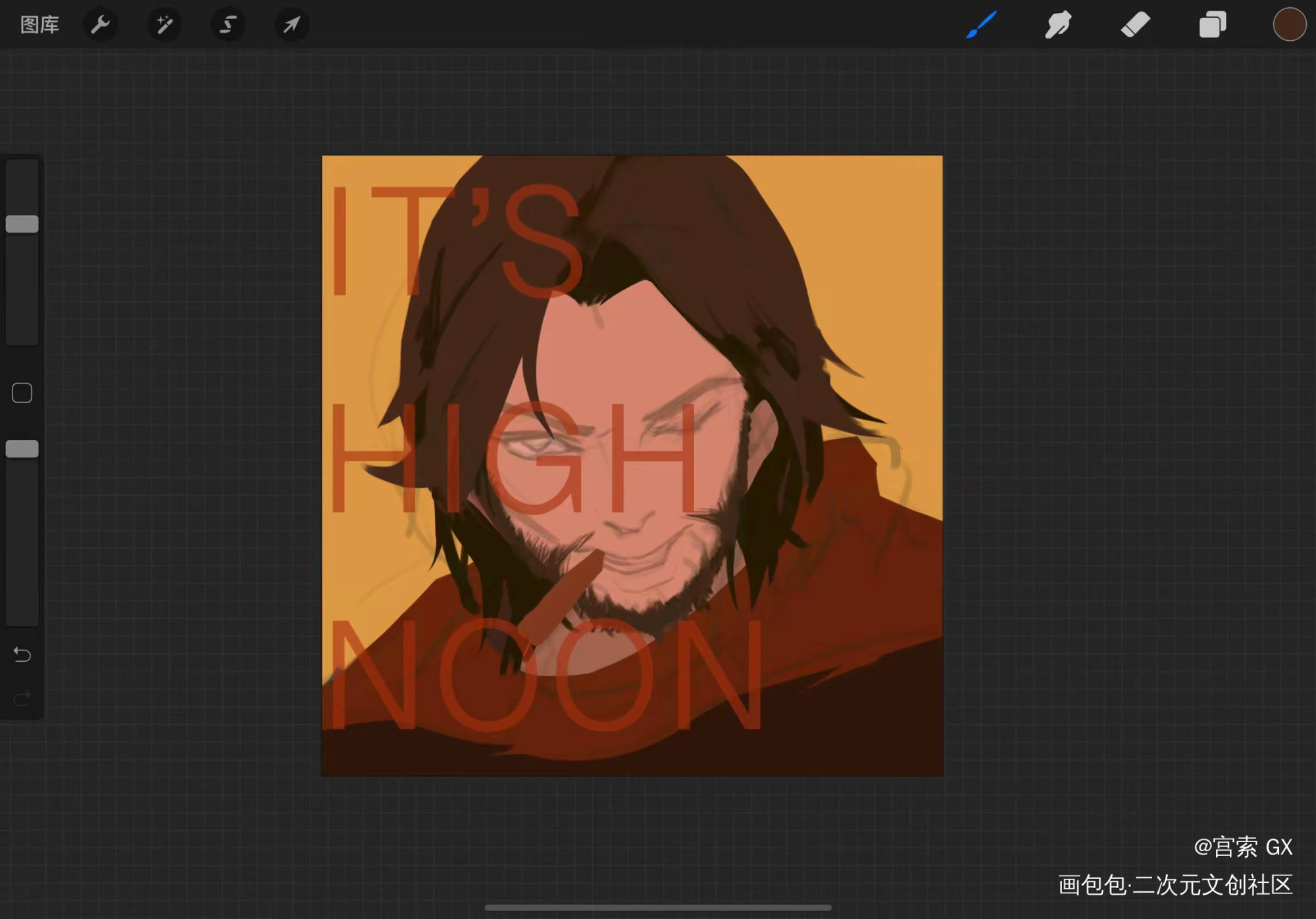Tap the HIGH text on the canvas
Screen dimensions: 1316x919
point(513,459)
